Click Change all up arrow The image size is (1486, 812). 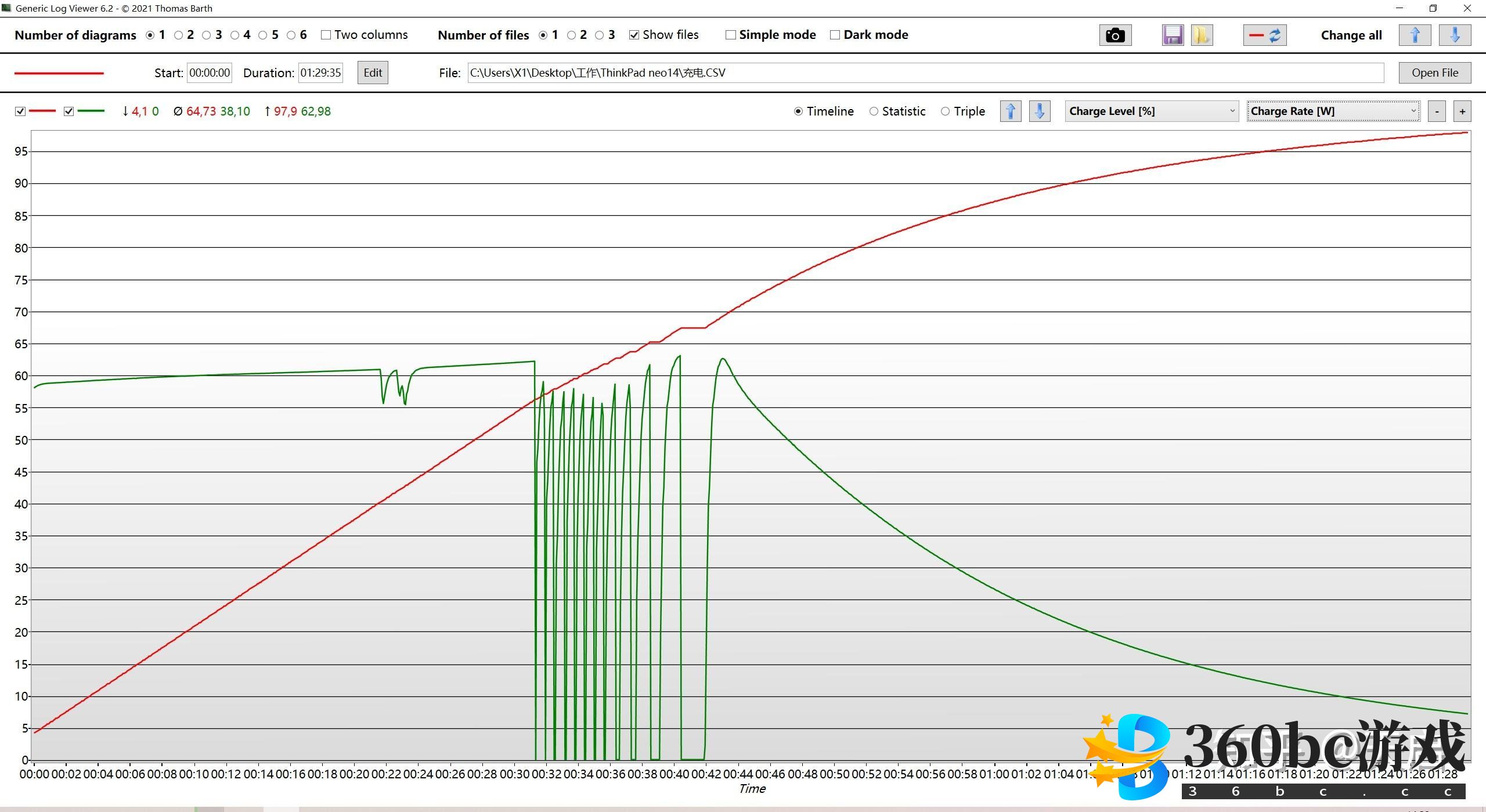tap(1415, 35)
